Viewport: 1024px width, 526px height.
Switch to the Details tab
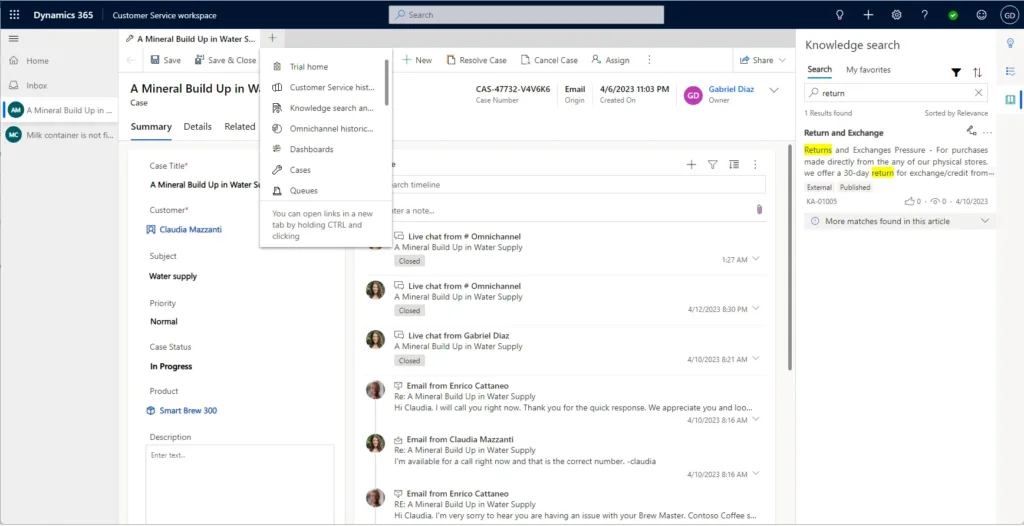[x=197, y=127]
